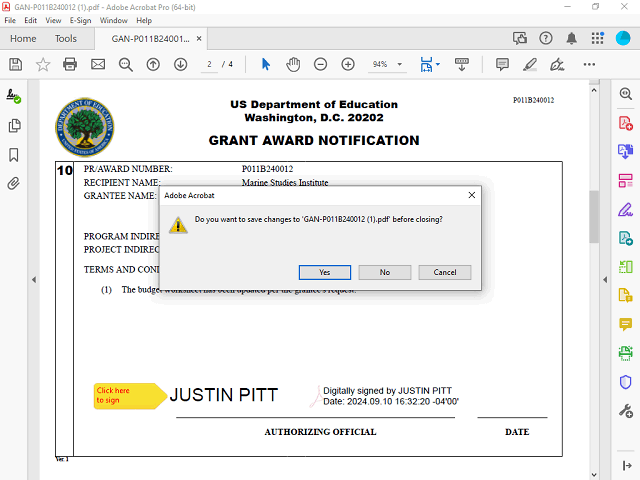Open the Comment tool in right pane
640x480 pixels.
(625, 324)
